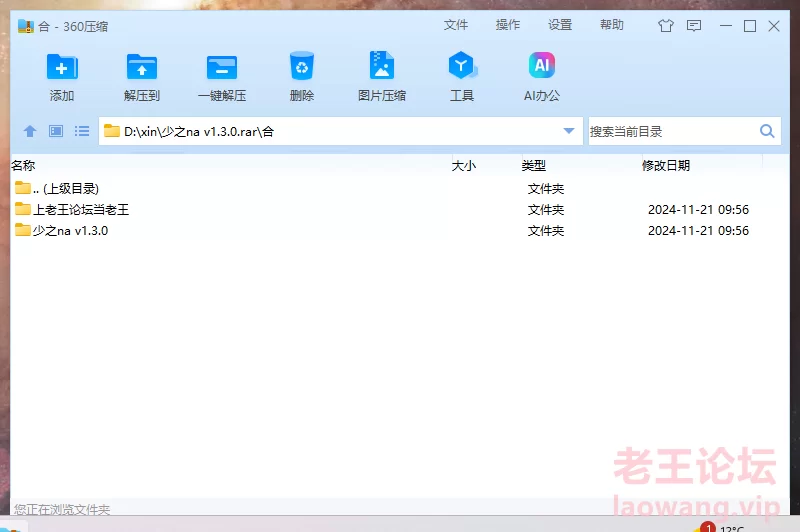Switch to the icon view mode button
This screenshot has height=532, width=800.
pyautogui.click(x=56, y=132)
